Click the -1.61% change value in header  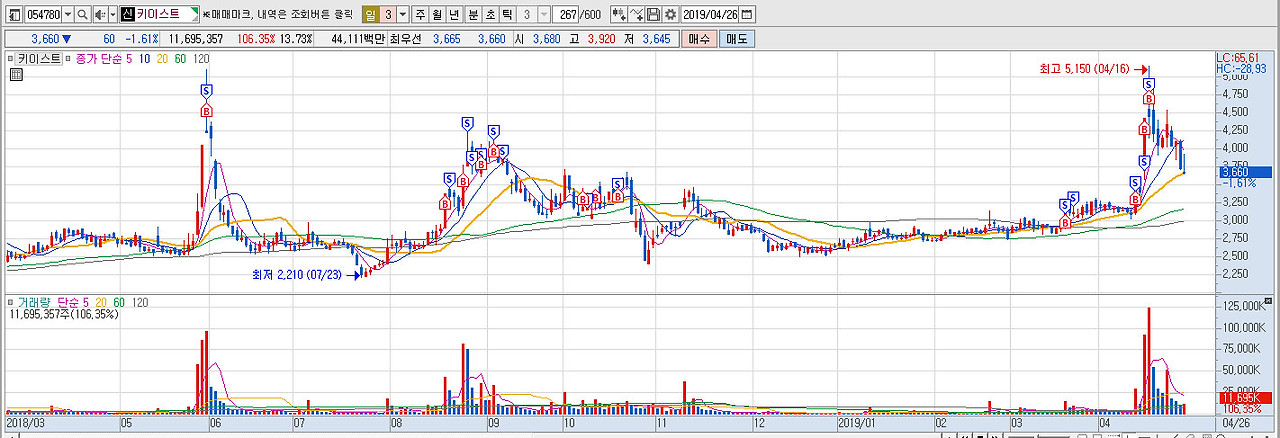pyautogui.click(x=142, y=39)
